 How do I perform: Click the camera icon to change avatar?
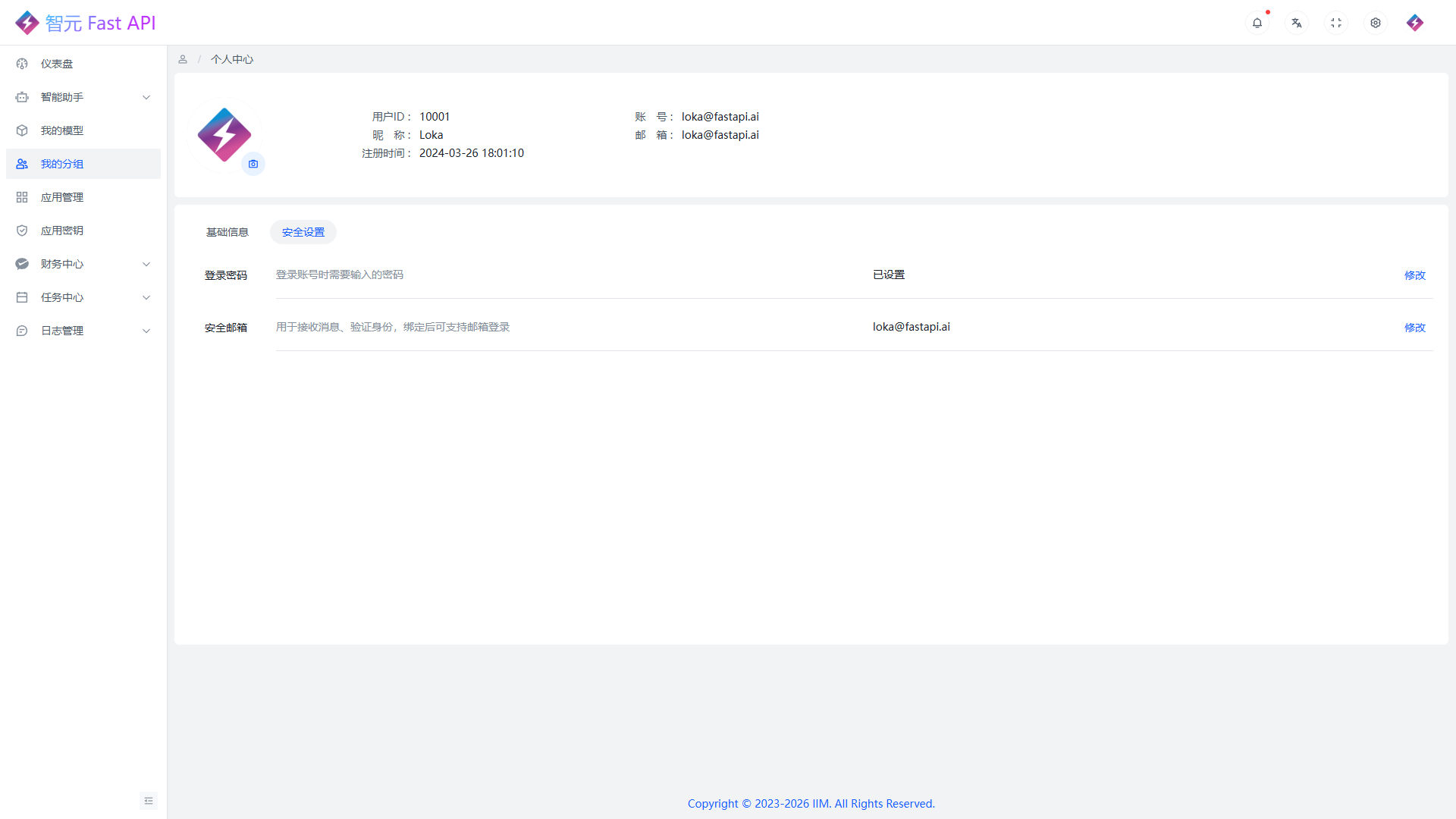point(253,164)
